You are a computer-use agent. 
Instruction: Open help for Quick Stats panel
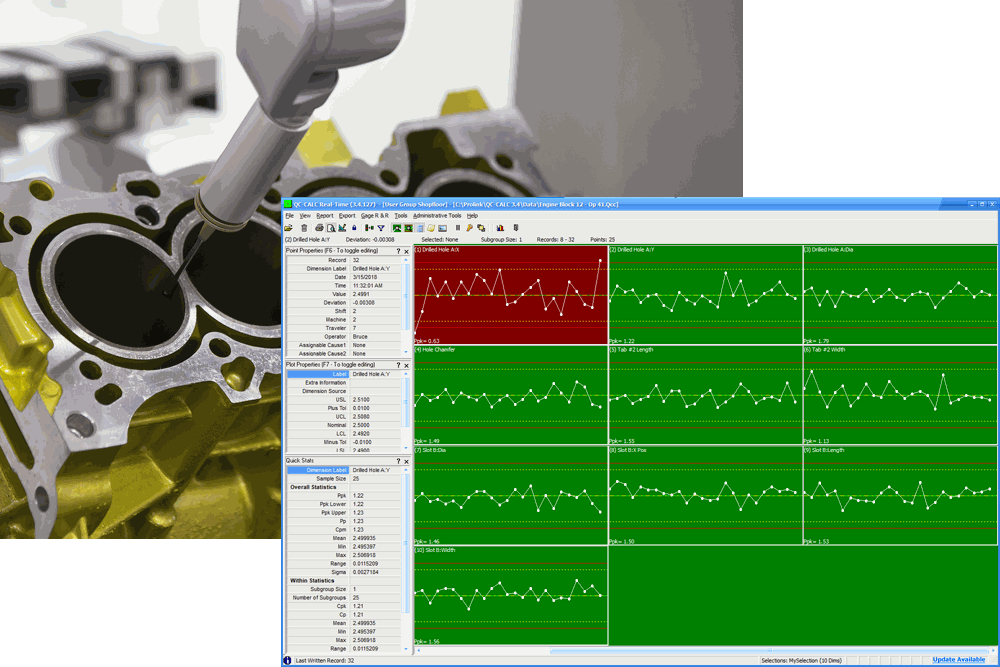[x=398, y=461]
